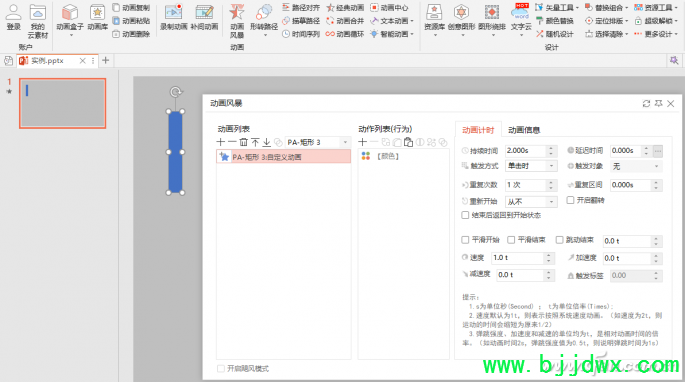Click paste icon in 动作列表 toolbar
The width and height of the screenshot is (685, 382).
[x=408, y=142]
